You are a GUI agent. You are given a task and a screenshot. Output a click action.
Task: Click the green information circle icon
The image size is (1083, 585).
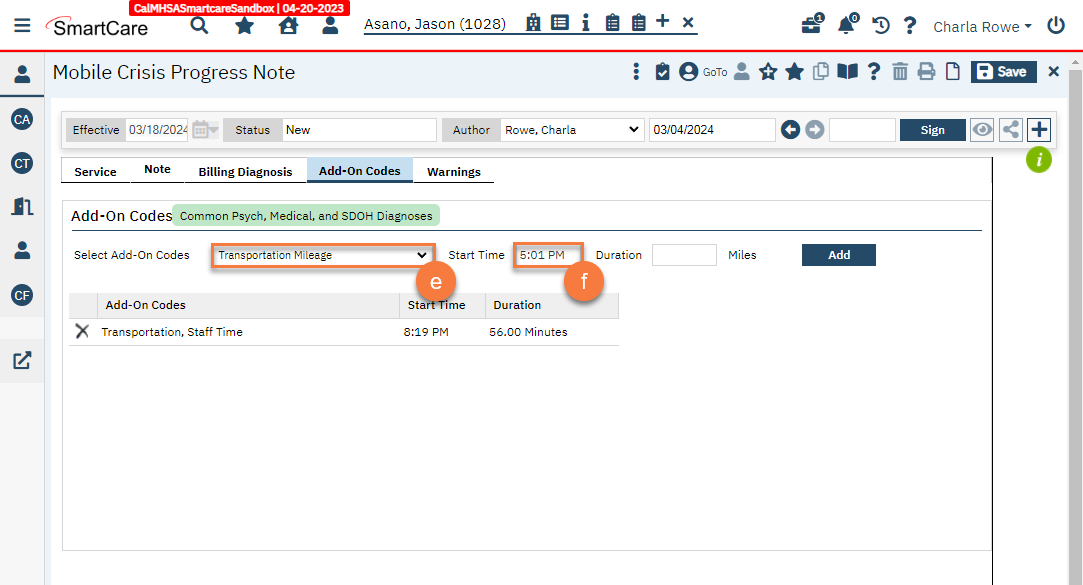coord(1038,160)
